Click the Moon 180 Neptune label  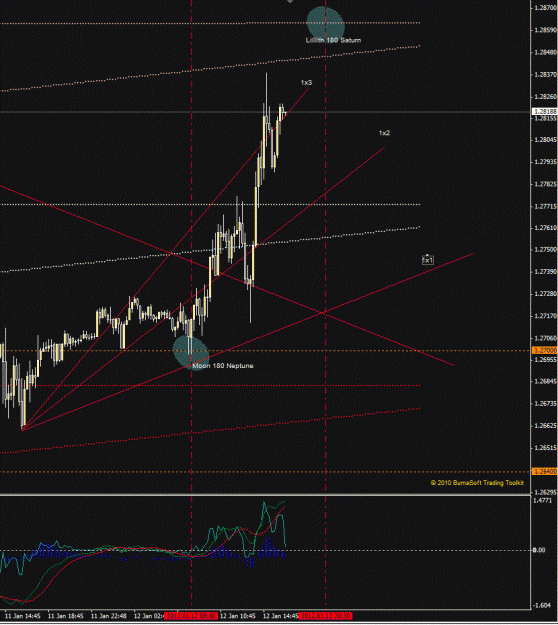pos(223,366)
